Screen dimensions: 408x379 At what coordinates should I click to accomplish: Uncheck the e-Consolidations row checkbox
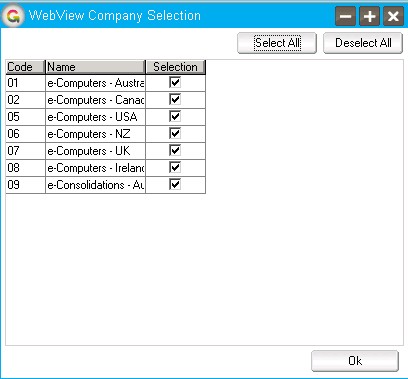pos(175,184)
